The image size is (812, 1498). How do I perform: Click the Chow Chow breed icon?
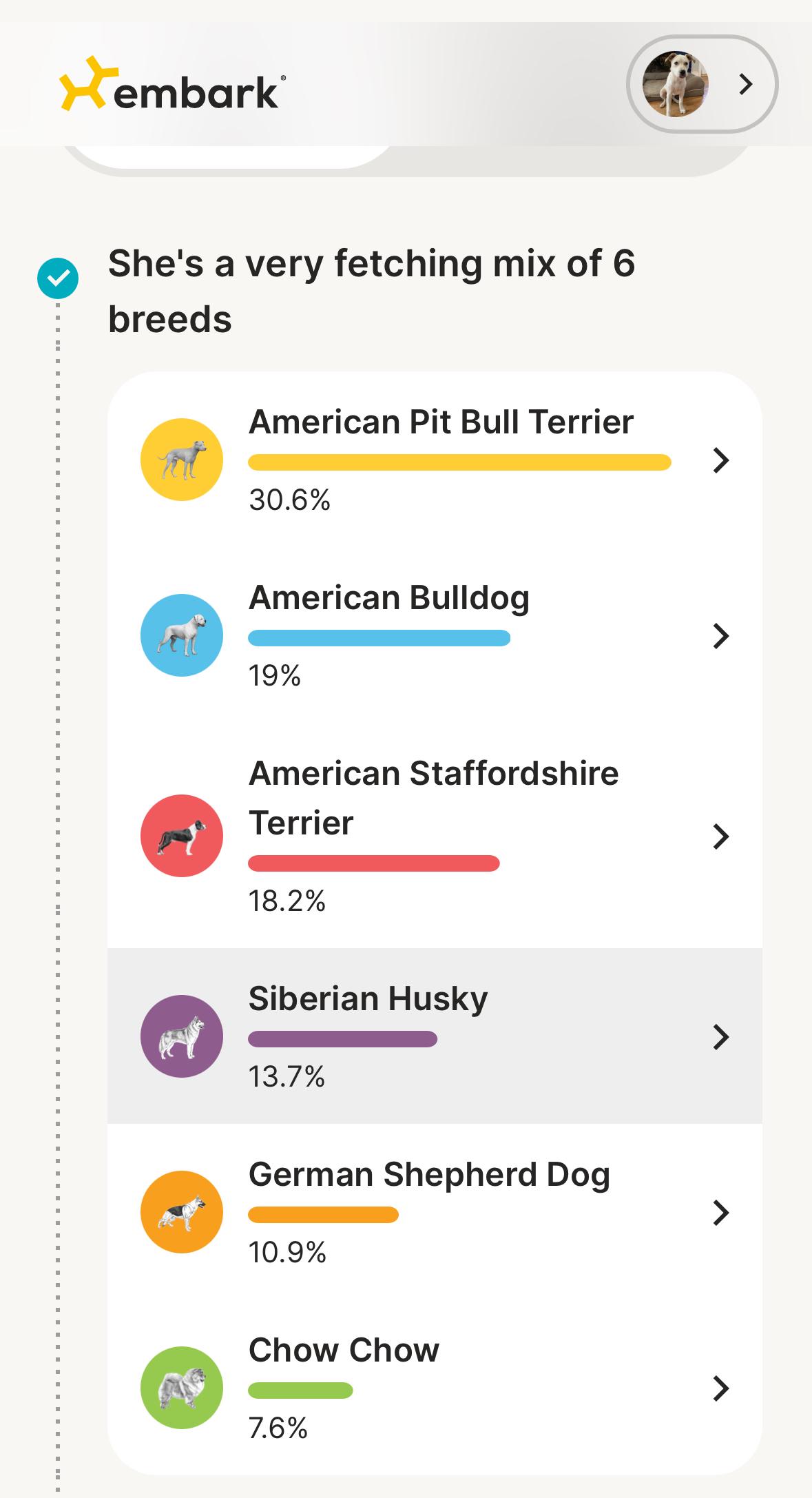182,1388
